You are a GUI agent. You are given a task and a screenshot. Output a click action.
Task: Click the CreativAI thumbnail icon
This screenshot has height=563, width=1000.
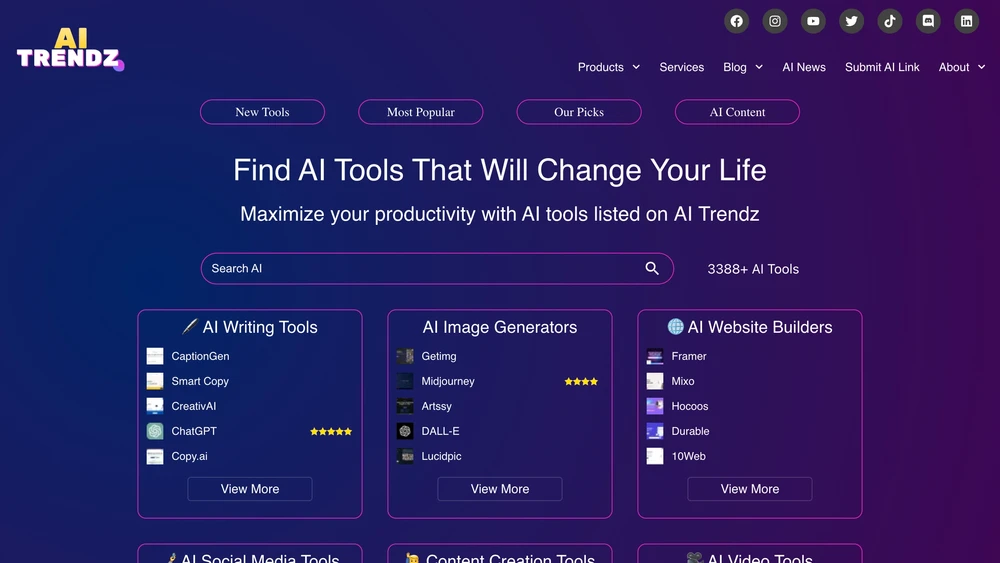coord(155,406)
